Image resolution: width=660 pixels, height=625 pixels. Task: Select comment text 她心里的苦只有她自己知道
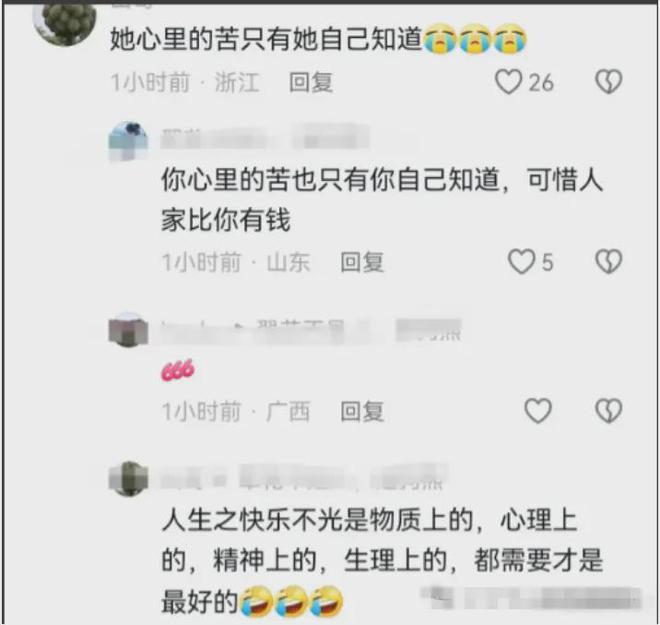pos(266,39)
